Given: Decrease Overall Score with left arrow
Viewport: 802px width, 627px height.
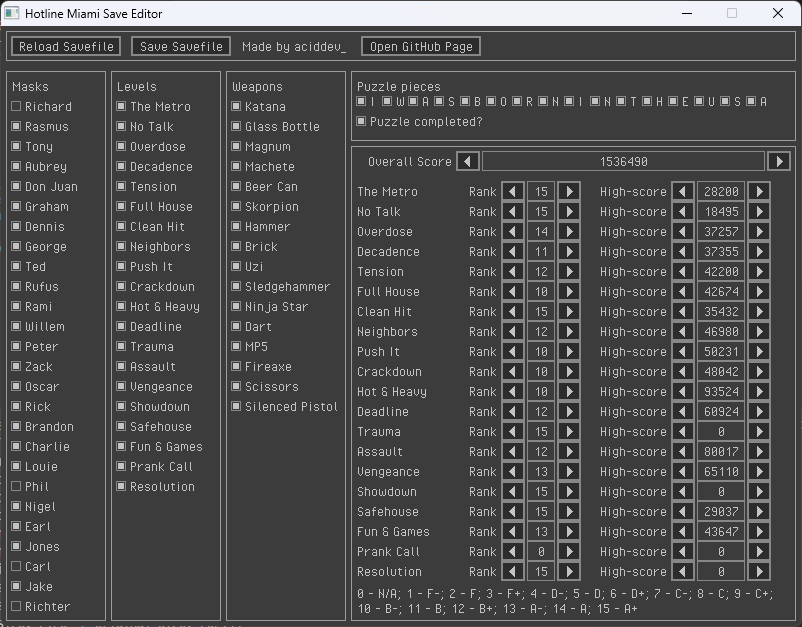Looking at the screenshot, I should click(x=467, y=162).
